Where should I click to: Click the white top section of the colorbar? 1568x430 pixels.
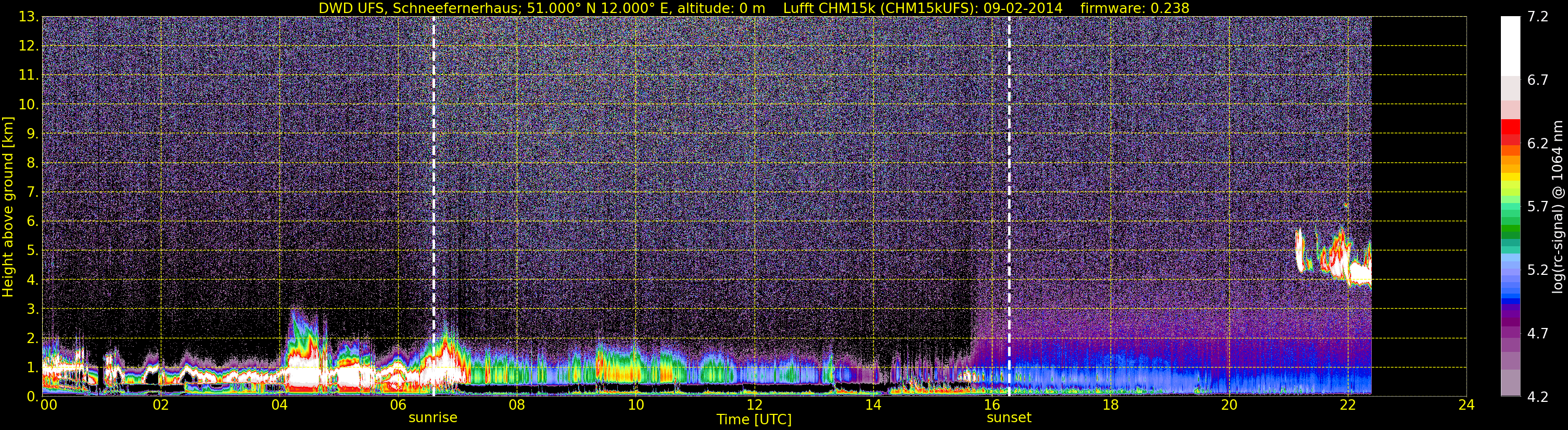pyautogui.click(x=1510, y=46)
